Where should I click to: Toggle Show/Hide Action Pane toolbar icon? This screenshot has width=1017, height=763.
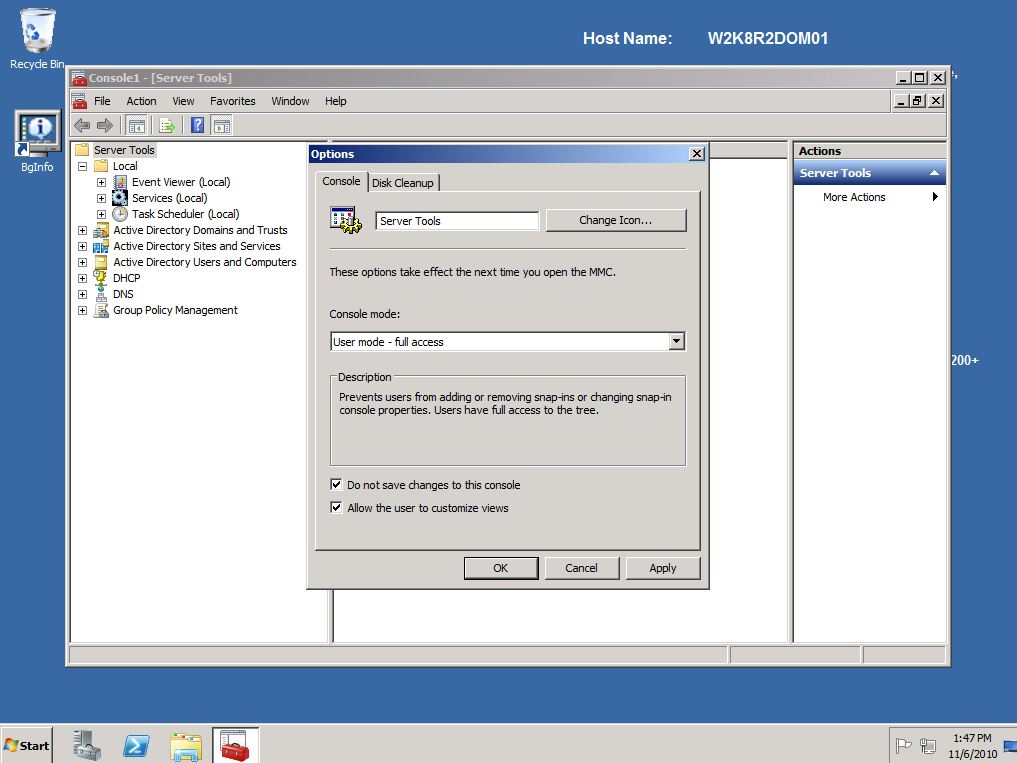click(x=222, y=125)
